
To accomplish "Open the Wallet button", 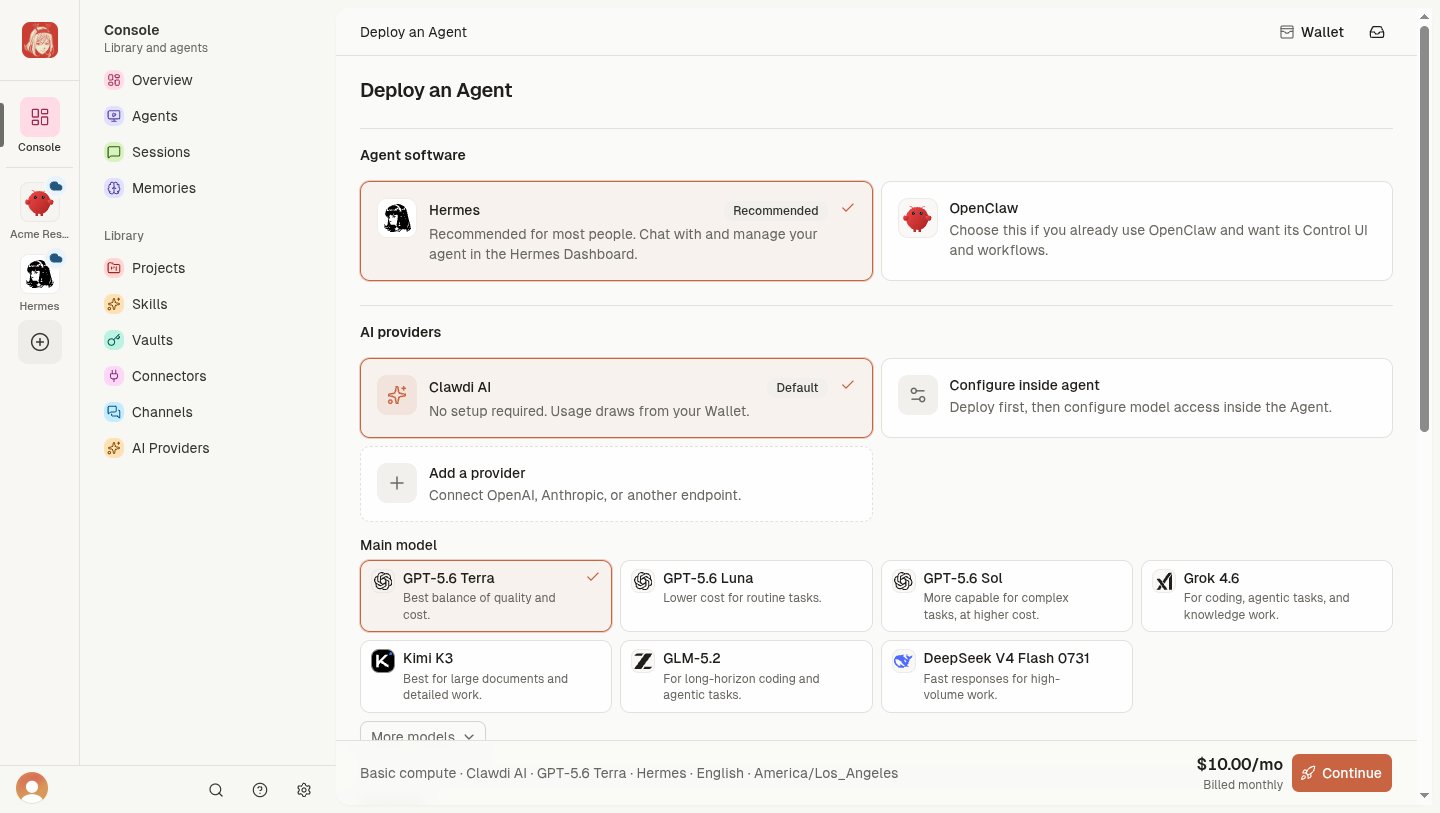I will (1312, 32).
